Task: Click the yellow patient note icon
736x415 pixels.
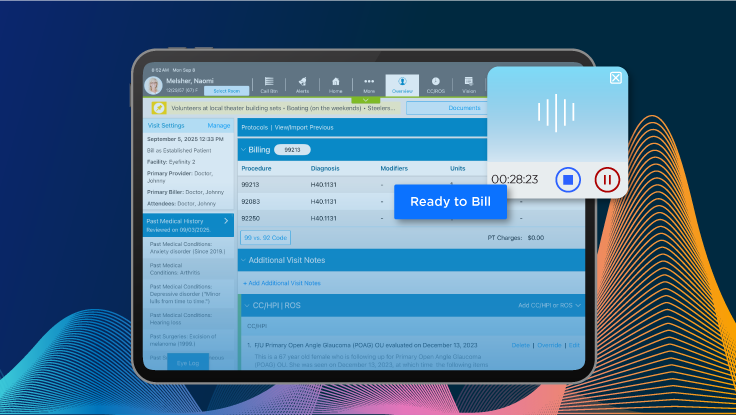Action: (x=159, y=108)
